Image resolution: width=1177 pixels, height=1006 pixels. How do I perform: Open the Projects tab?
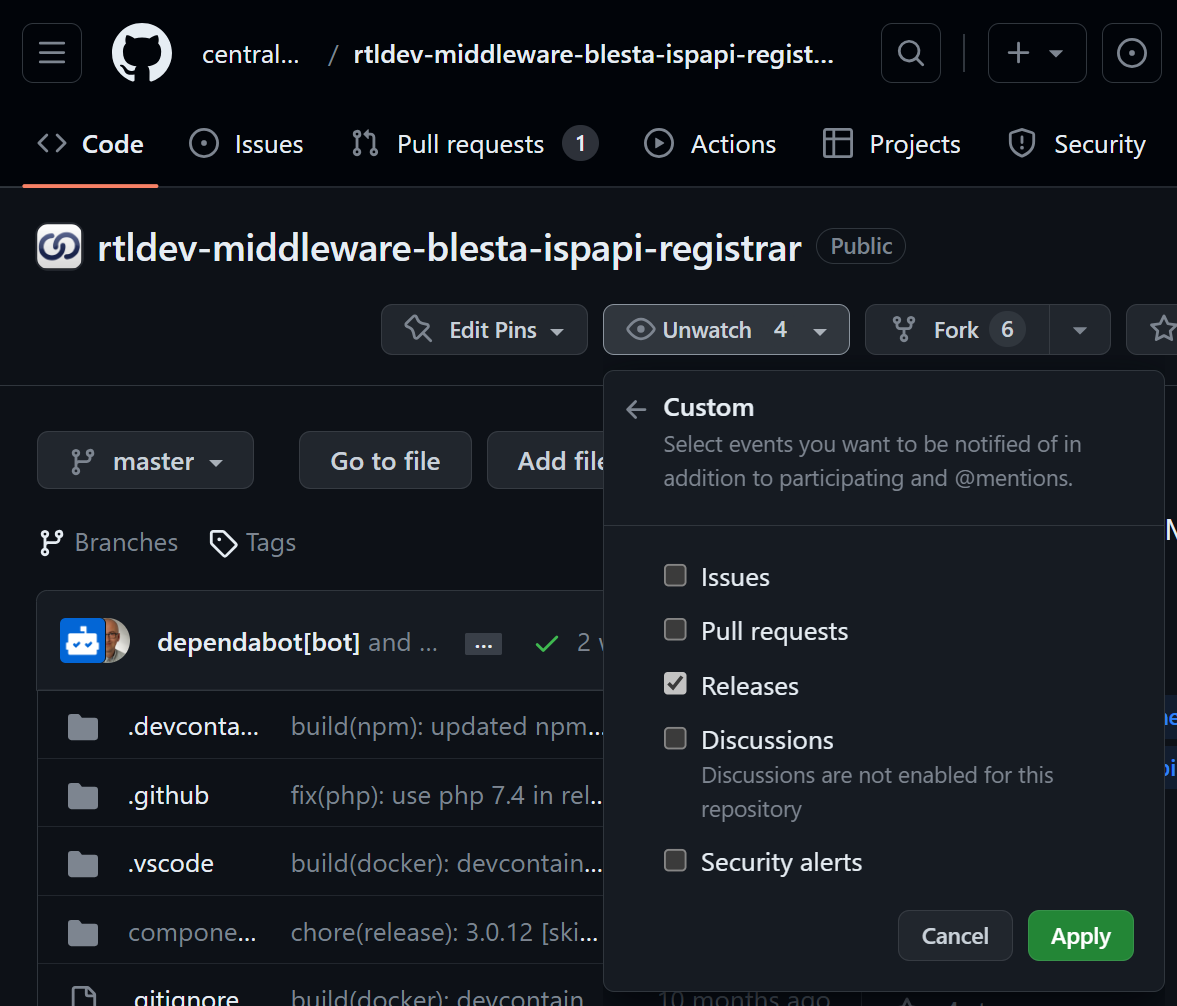tap(892, 143)
